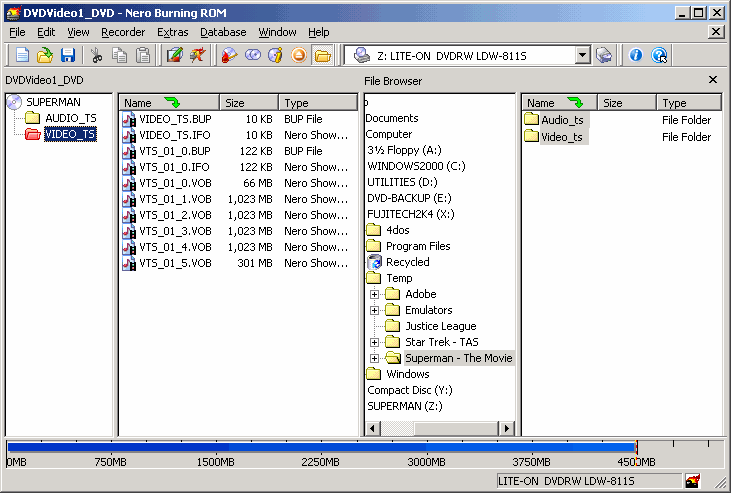Expand Superman - The Movie node
The width and height of the screenshot is (731, 493).
[x=374, y=358]
